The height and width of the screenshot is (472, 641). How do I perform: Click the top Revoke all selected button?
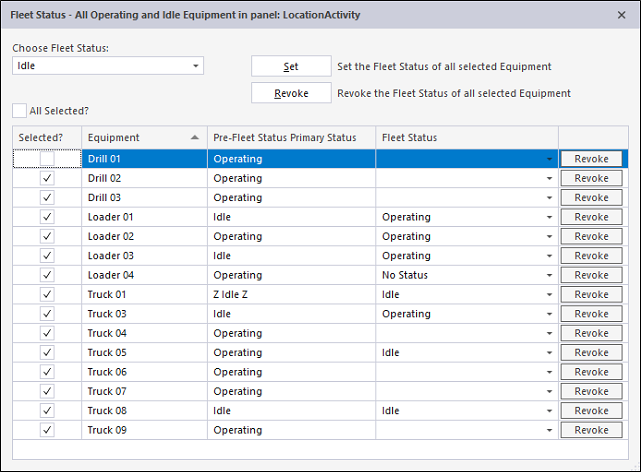pos(290,93)
